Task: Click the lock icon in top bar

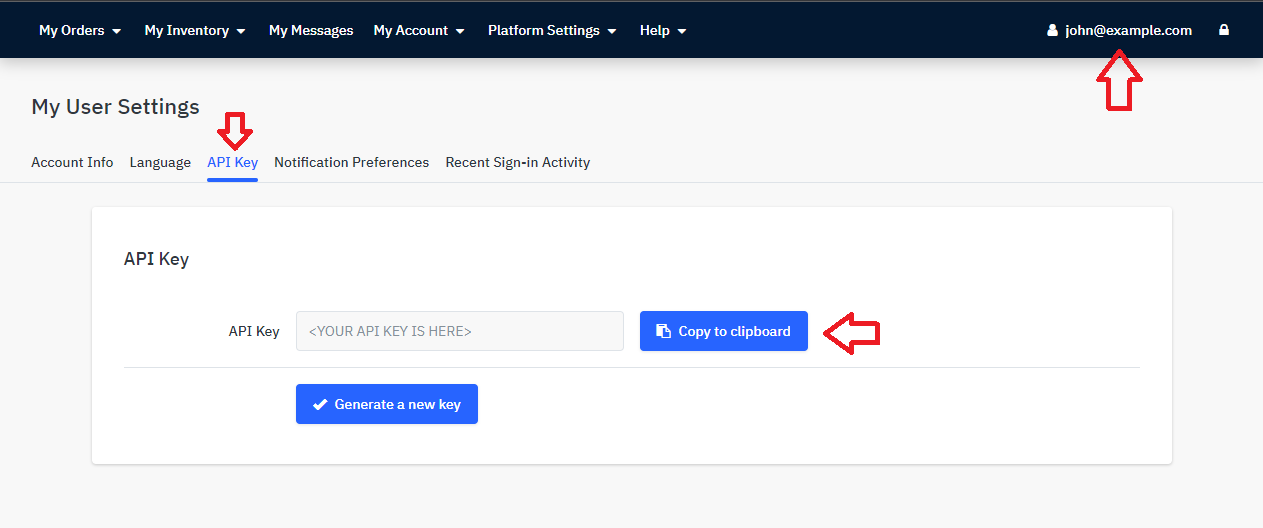Action: pos(1224,30)
